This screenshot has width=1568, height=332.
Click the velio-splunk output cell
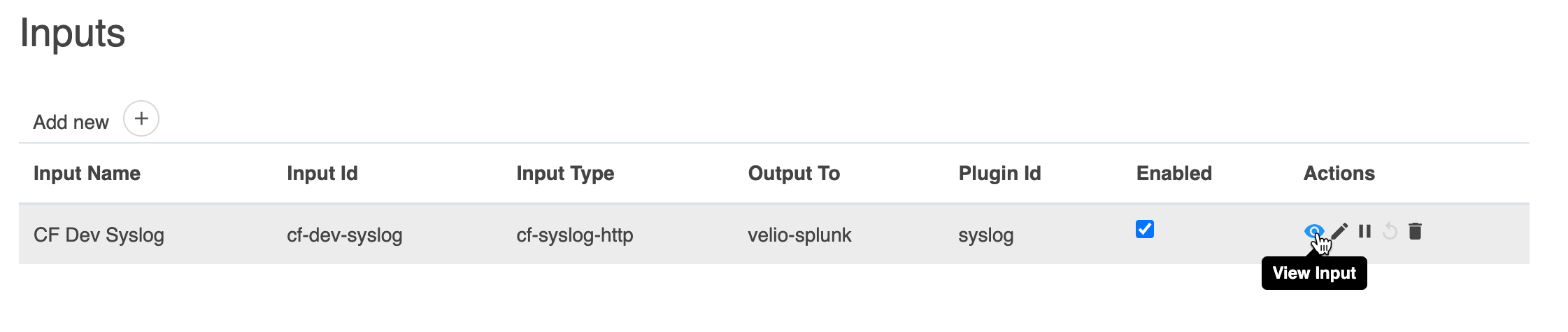799,235
